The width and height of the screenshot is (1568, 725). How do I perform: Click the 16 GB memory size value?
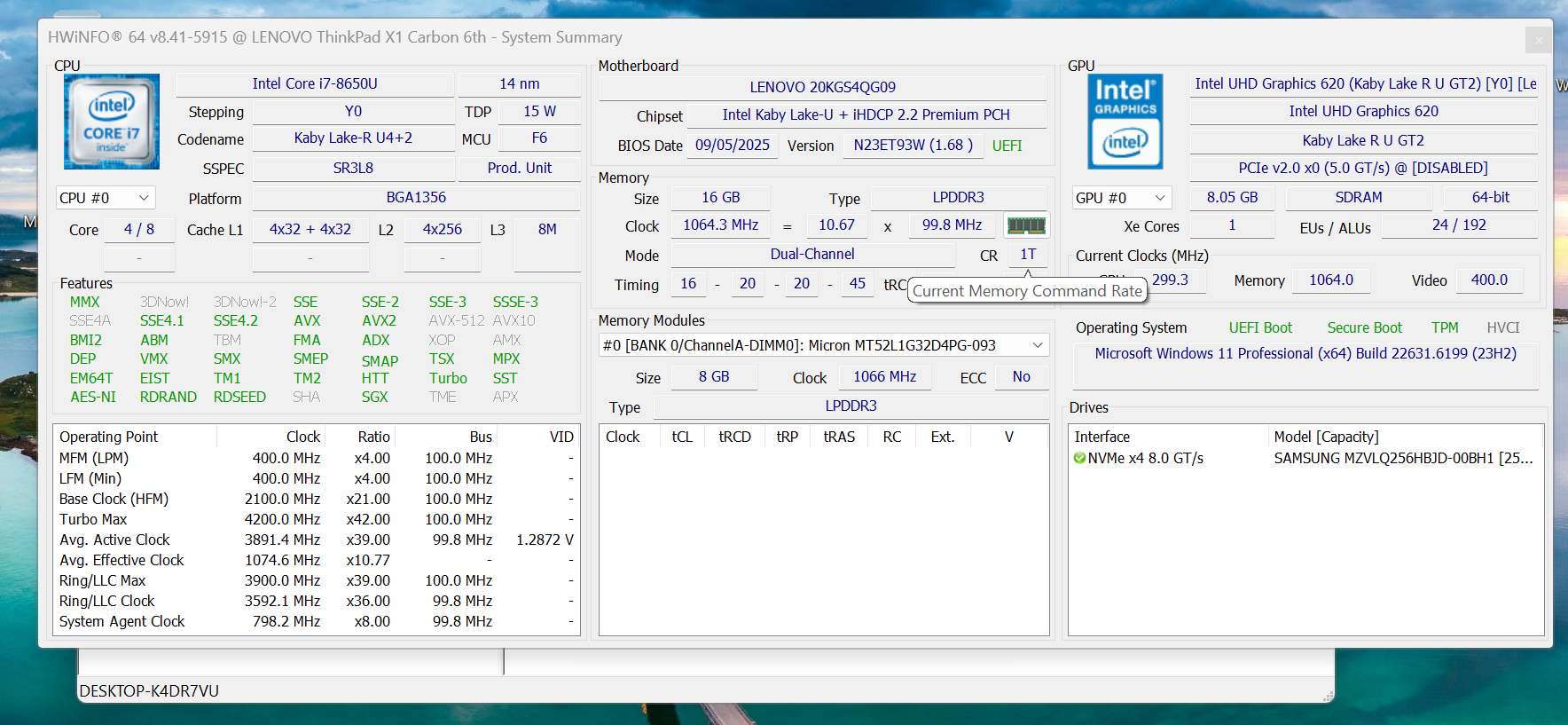pyautogui.click(x=721, y=198)
